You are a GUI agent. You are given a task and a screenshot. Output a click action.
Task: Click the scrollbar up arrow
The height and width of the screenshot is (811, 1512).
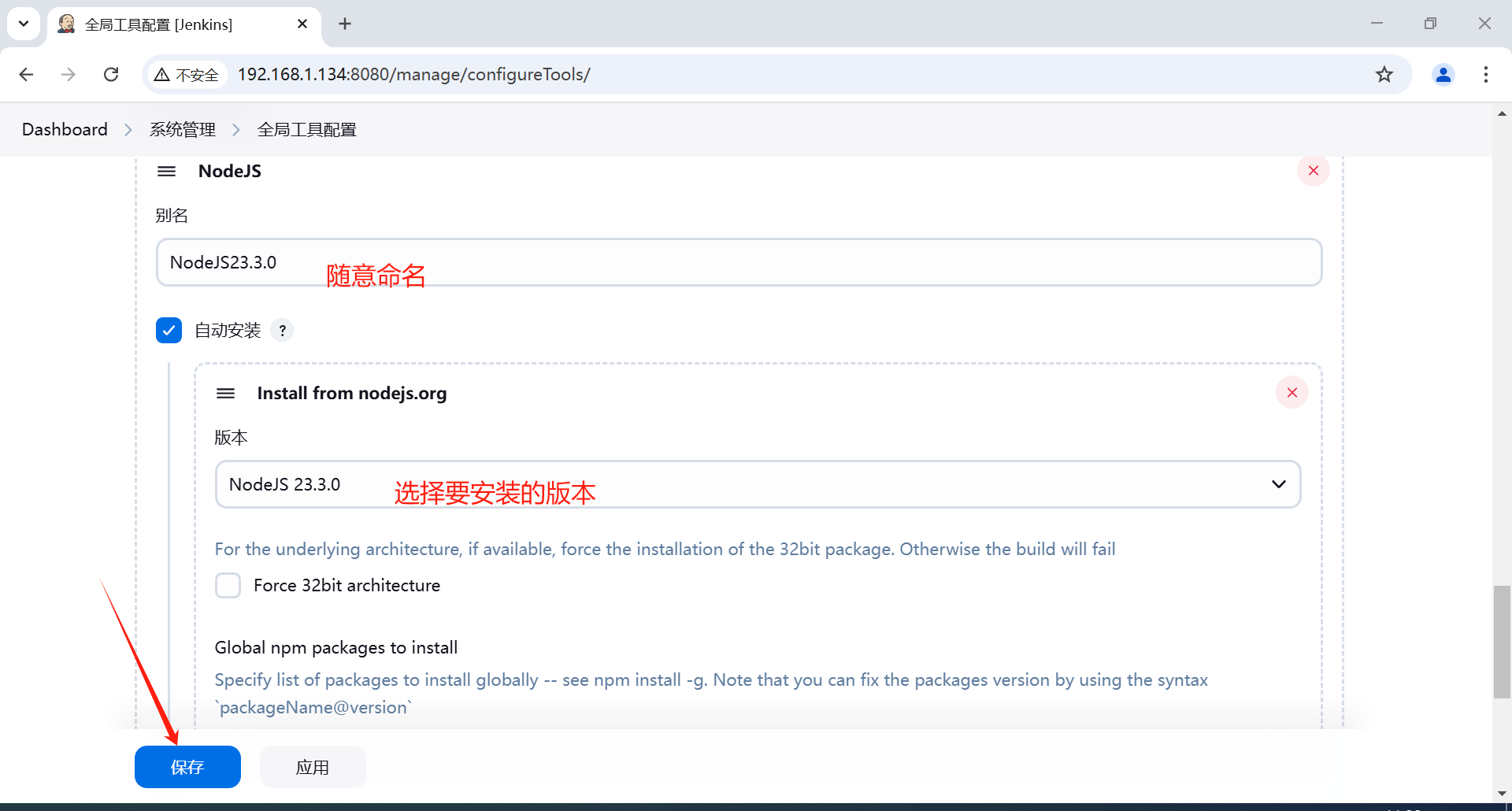(1502, 113)
